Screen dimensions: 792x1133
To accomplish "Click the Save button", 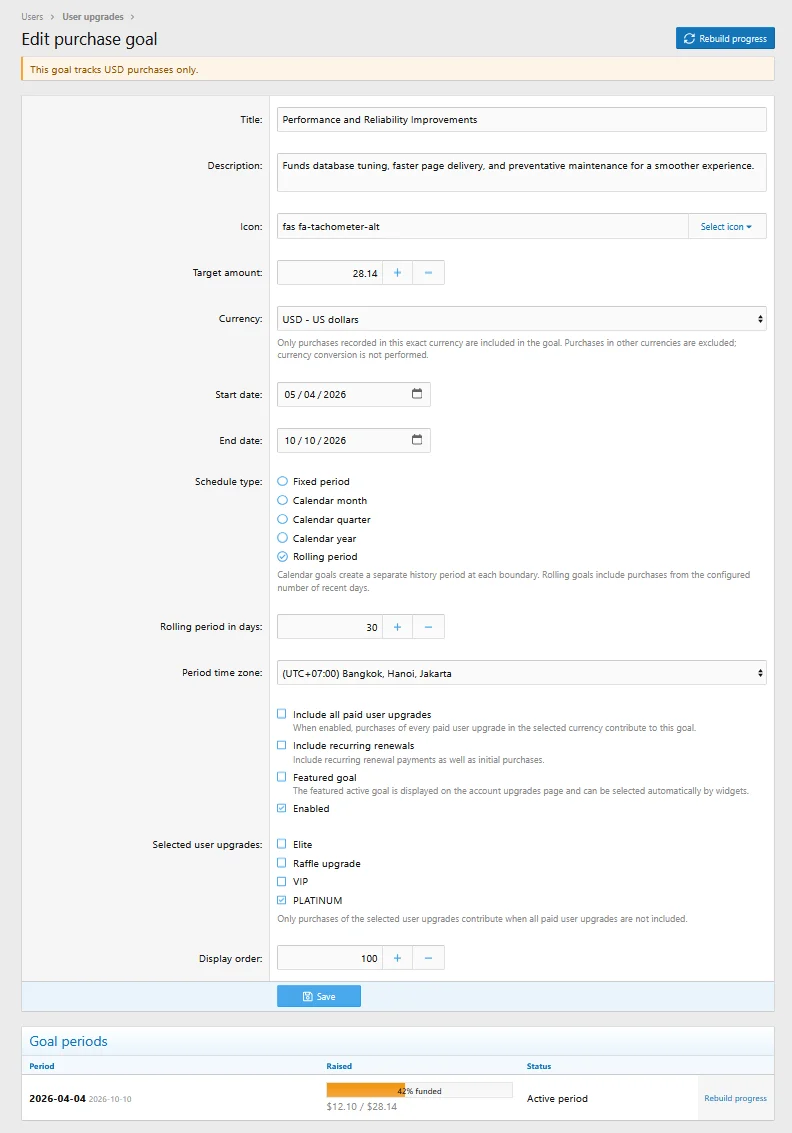I will coord(319,996).
